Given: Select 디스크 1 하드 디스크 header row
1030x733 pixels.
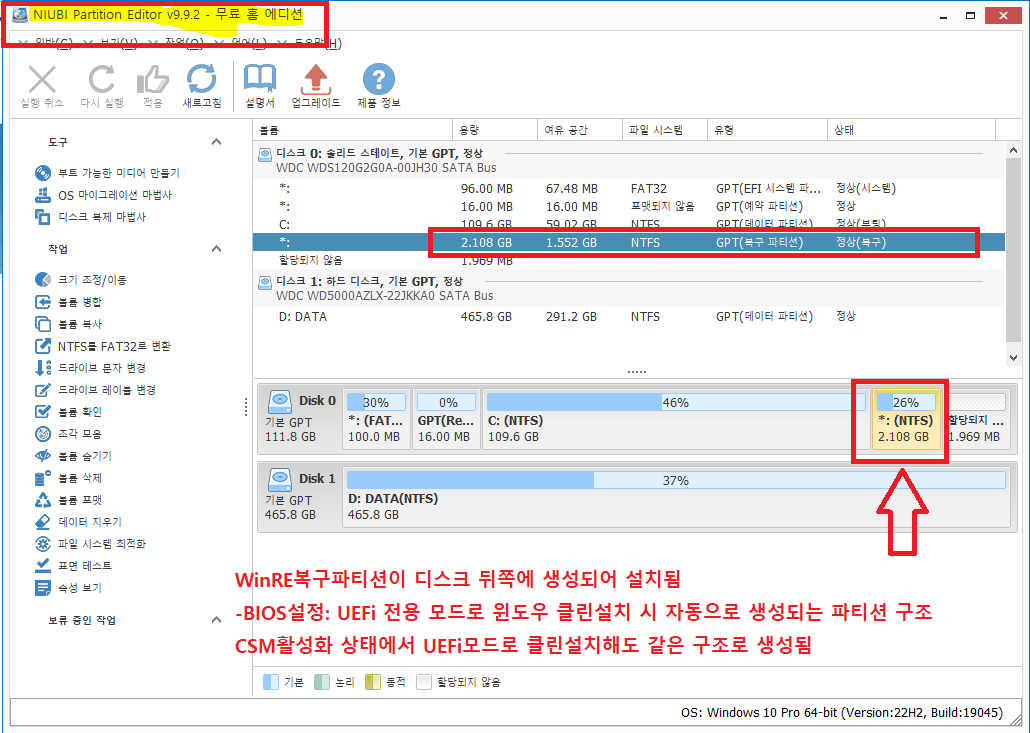Looking at the screenshot, I should coord(629,288).
